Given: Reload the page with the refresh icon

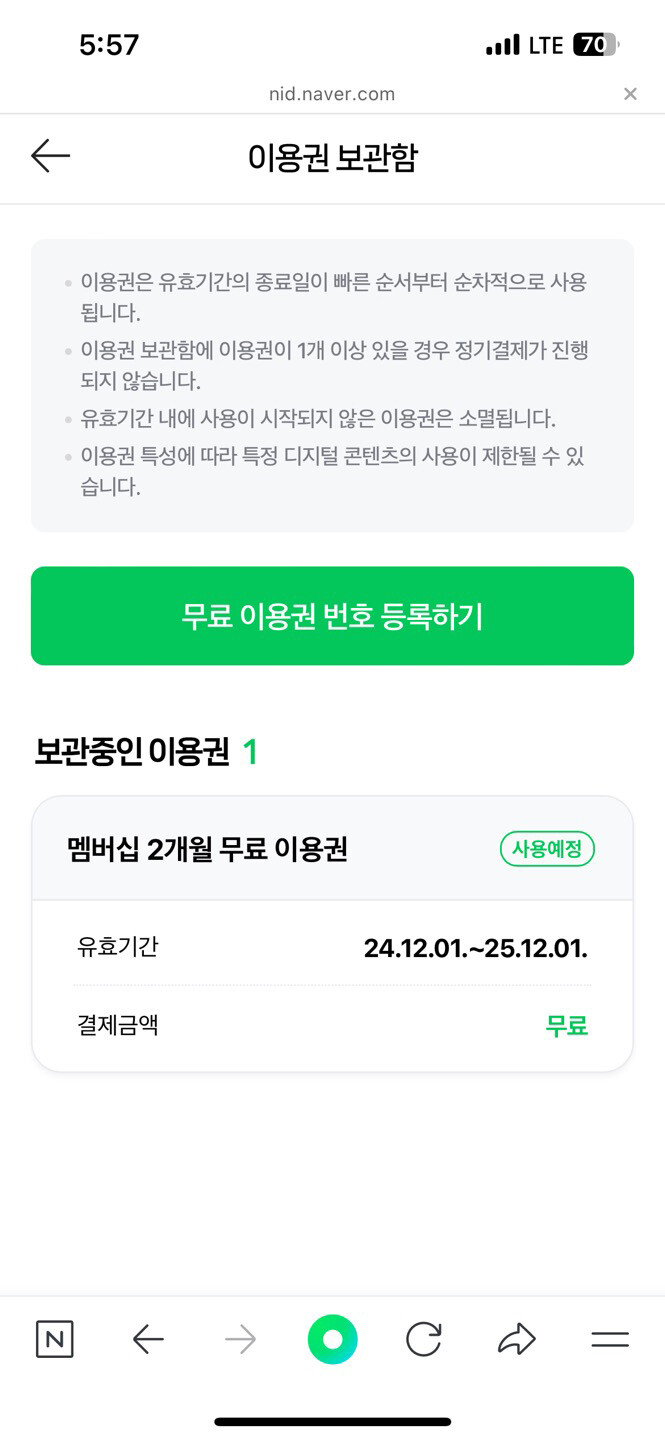Looking at the screenshot, I should (424, 1340).
